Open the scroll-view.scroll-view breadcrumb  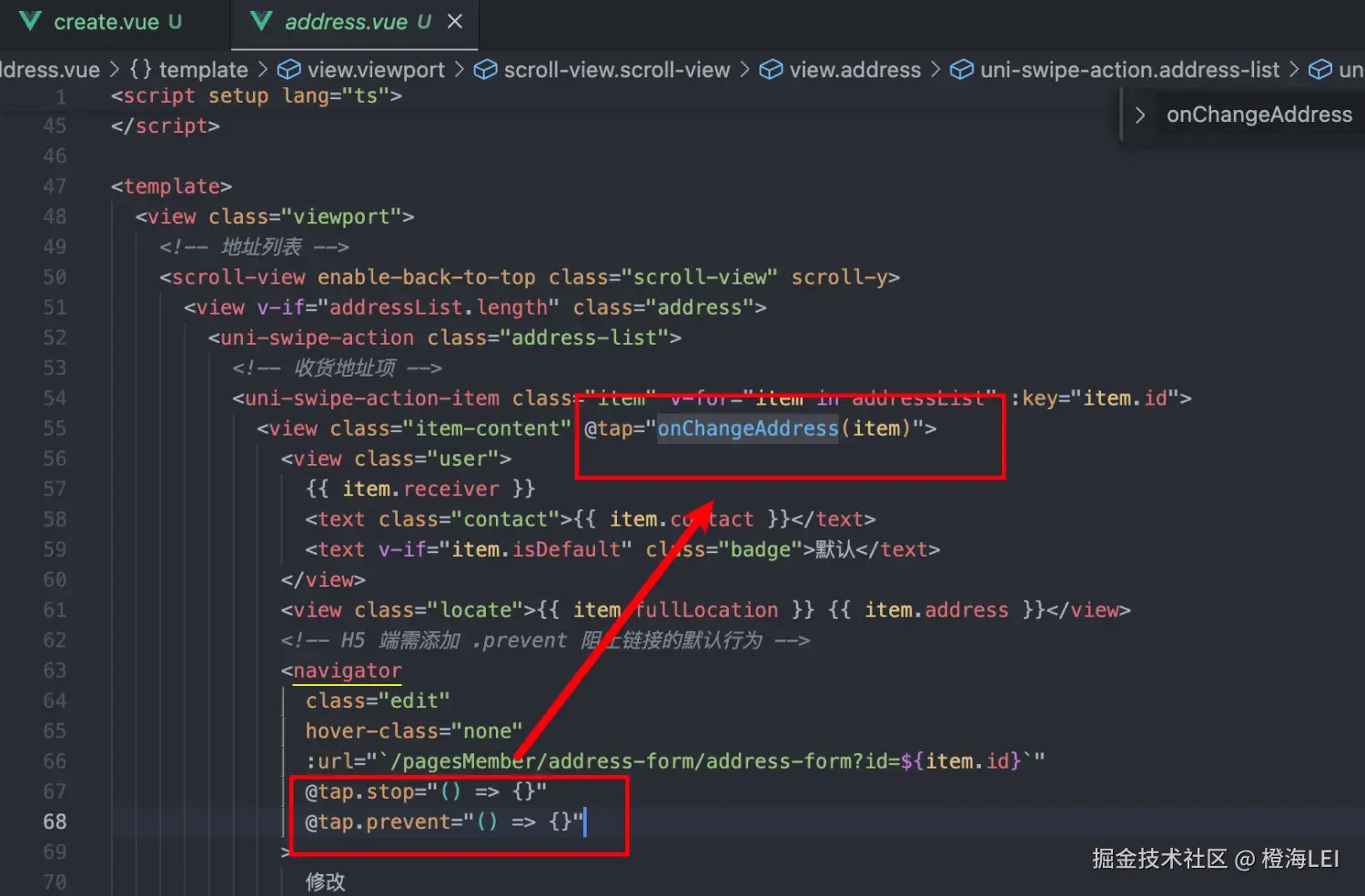[x=617, y=70]
